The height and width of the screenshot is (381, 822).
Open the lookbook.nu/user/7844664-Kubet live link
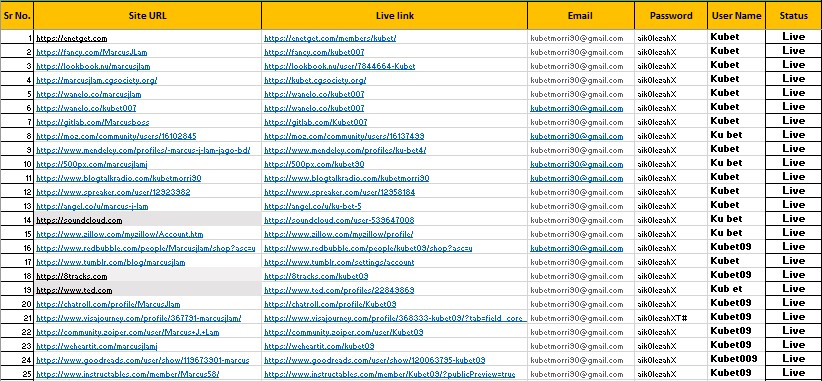pyautogui.click(x=339, y=67)
